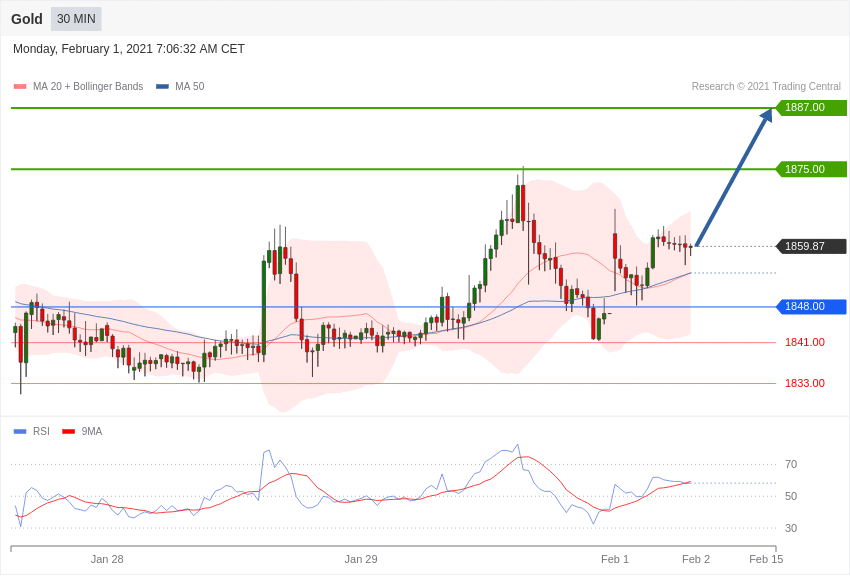Click the Feb 15 date axis label
This screenshot has width=850, height=576.
(x=766, y=559)
